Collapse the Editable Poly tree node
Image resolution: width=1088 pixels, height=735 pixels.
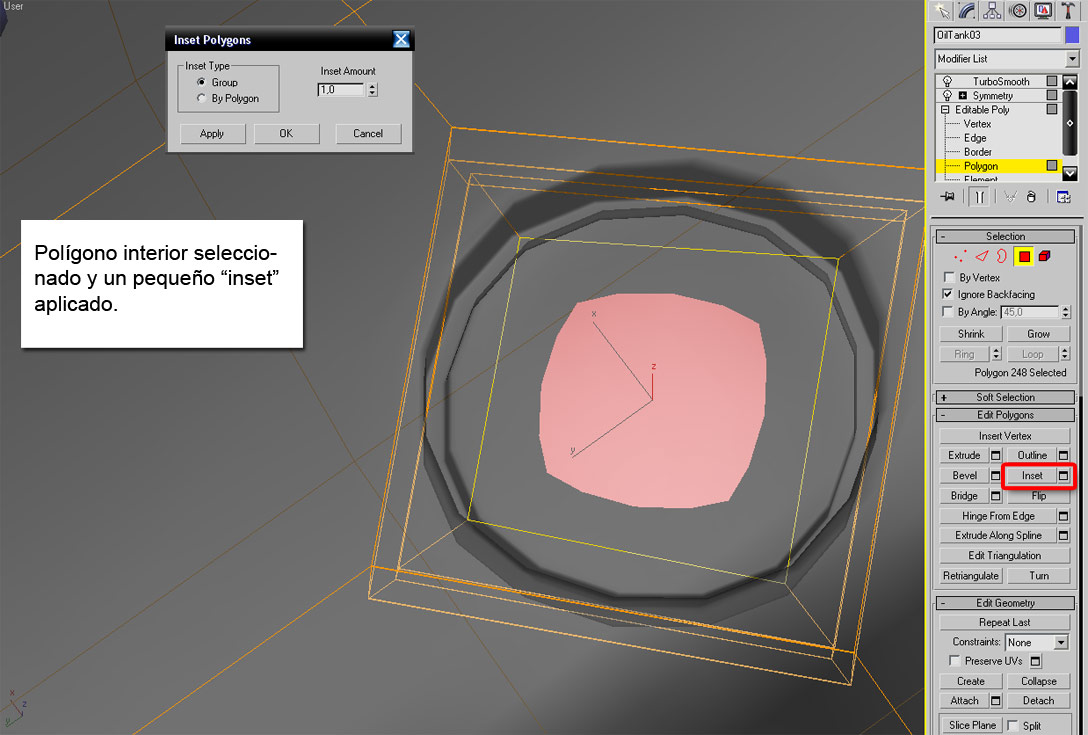[x=945, y=110]
